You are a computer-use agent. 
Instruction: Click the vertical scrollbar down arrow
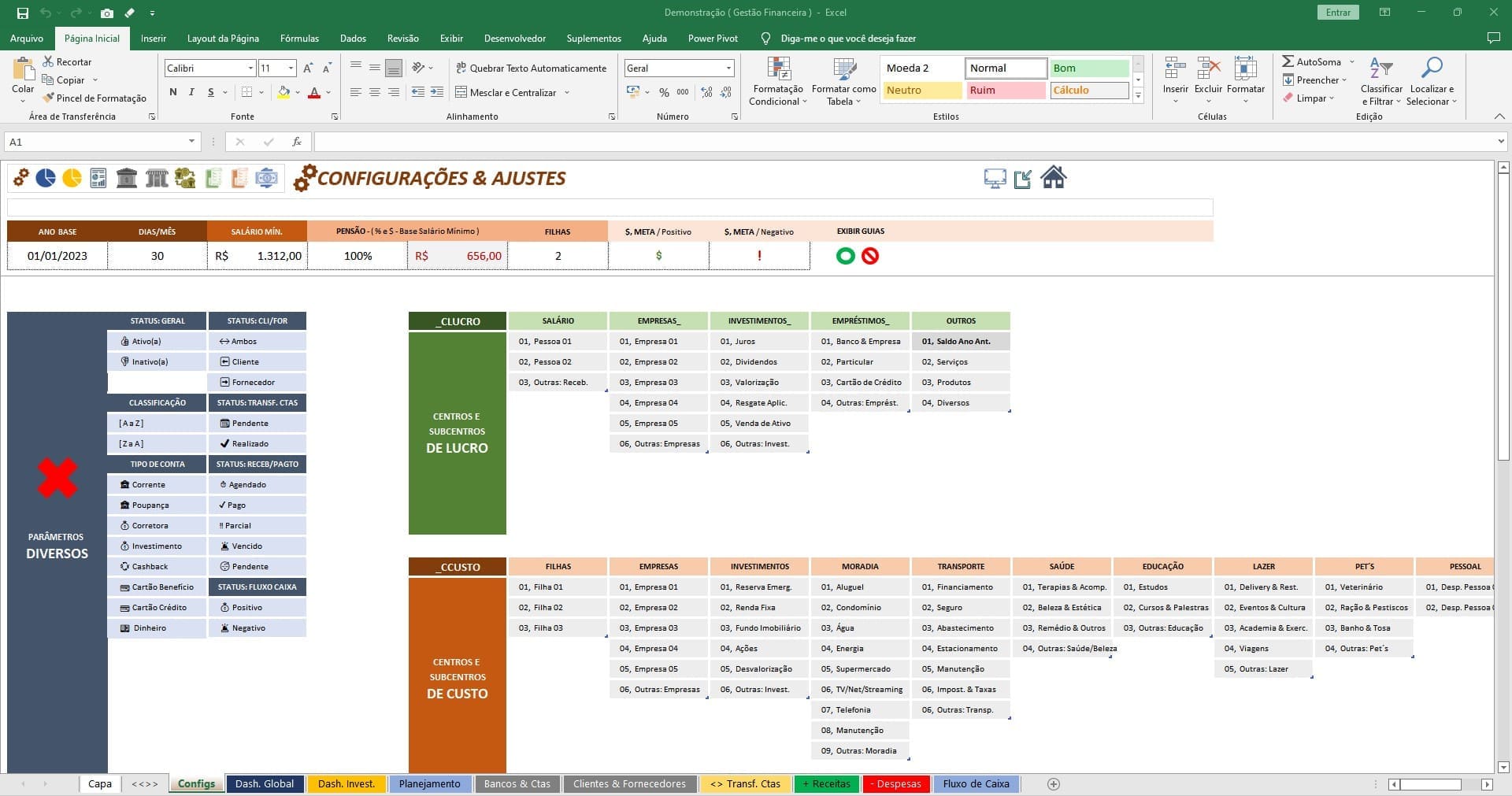[1503, 767]
